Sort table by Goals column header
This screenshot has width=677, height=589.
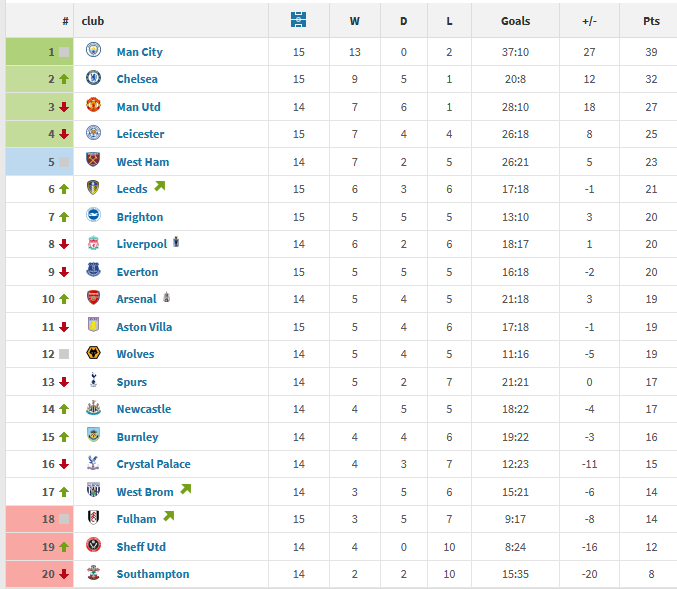tap(516, 21)
